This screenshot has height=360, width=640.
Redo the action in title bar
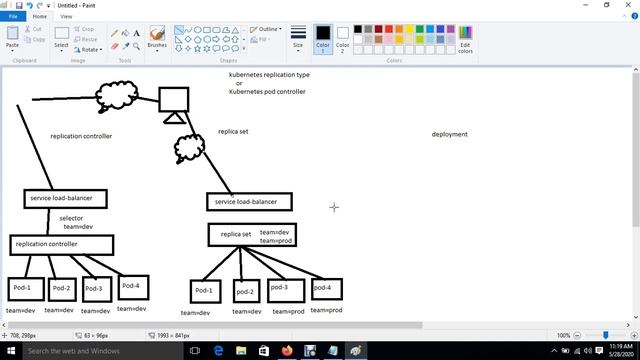[40, 5]
